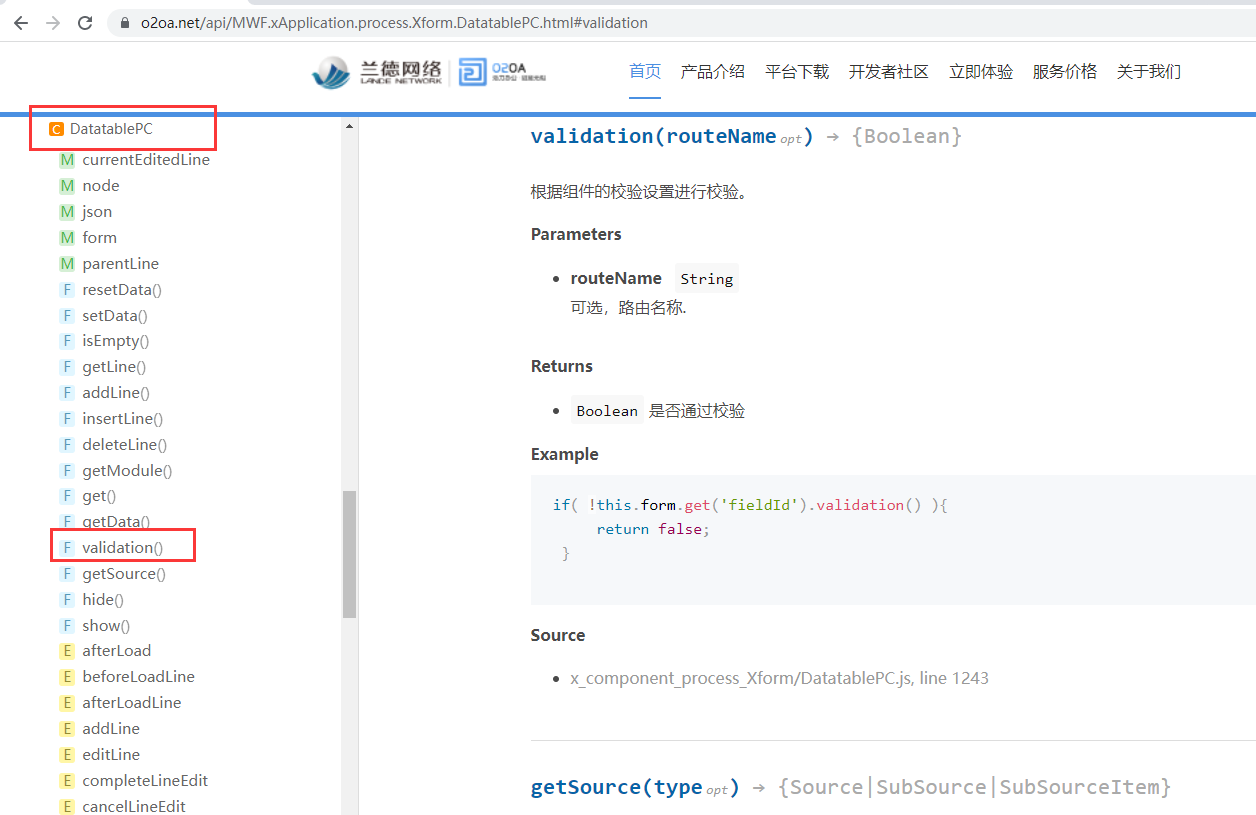This screenshot has height=815, width=1256.
Task: Select DatatablePC class in sidebar
Action: (111, 129)
